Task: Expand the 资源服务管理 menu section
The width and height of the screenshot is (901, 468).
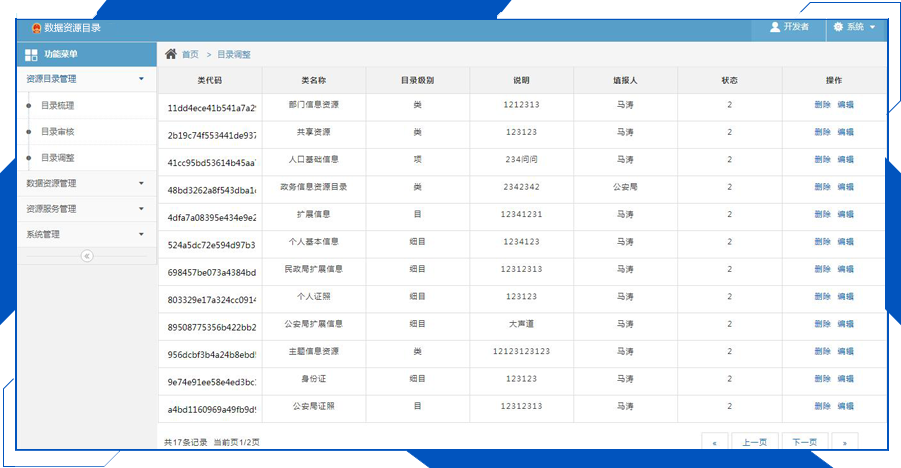Action: tap(86, 209)
